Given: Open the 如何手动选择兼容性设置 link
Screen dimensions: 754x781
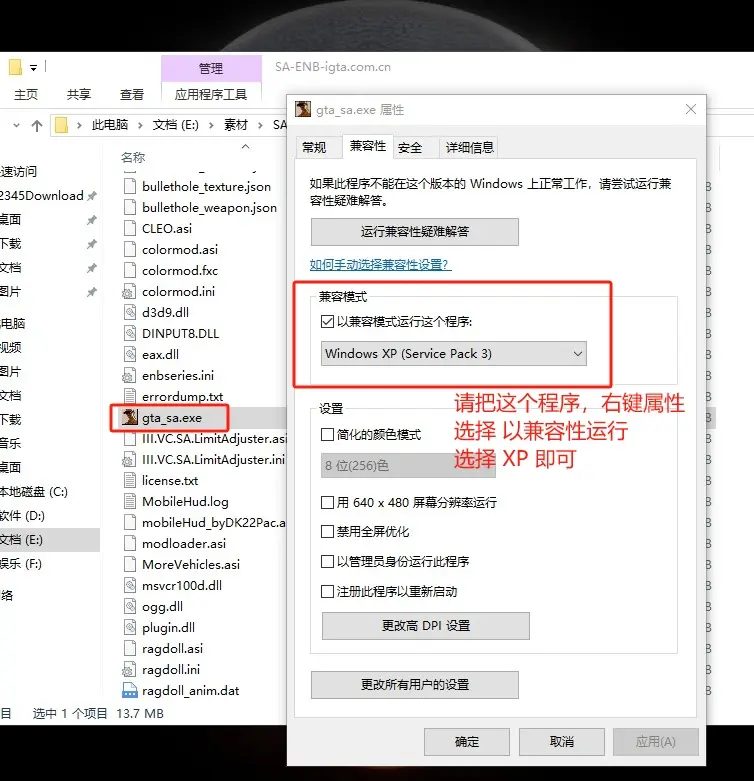Looking at the screenshot, I should [x=380, y=264].
